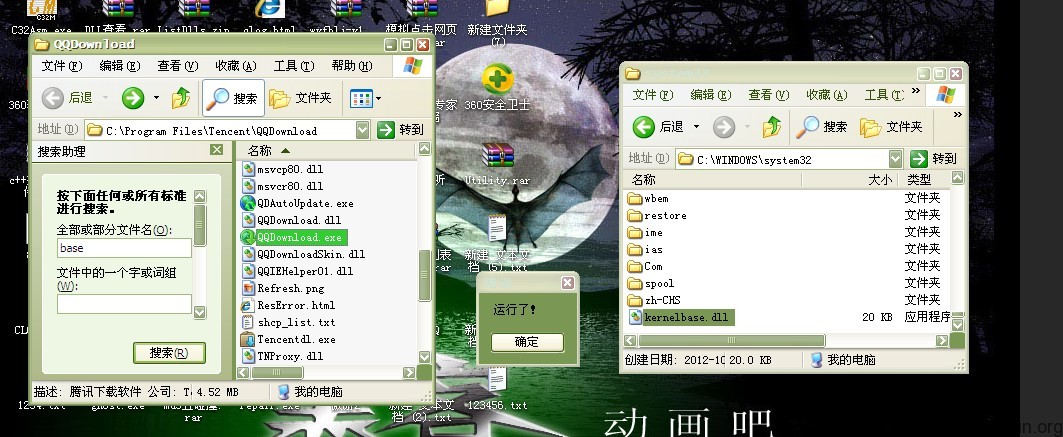
Task: Select Tencentdl.exe file
Action: click(x=289, y=339)
